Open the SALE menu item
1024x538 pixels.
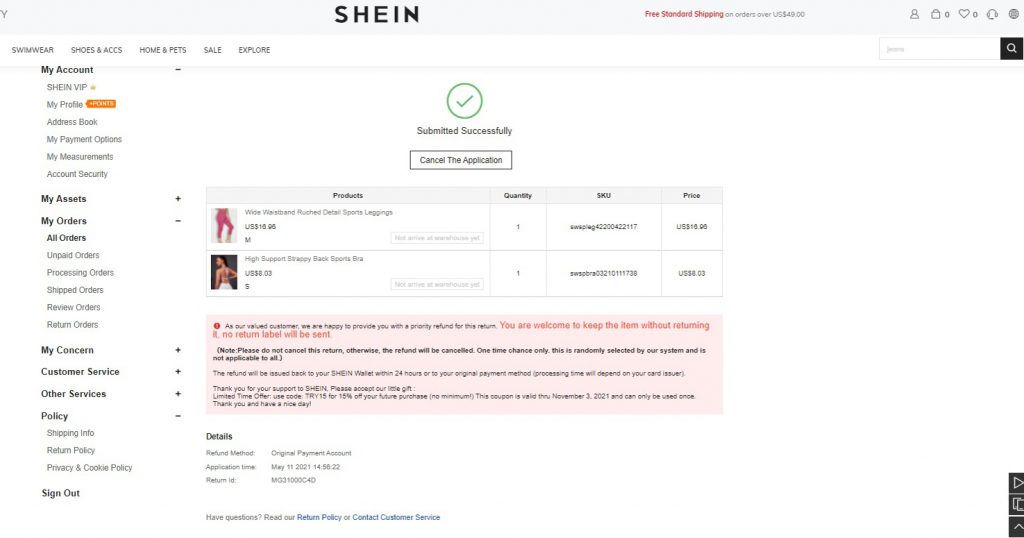212,50
